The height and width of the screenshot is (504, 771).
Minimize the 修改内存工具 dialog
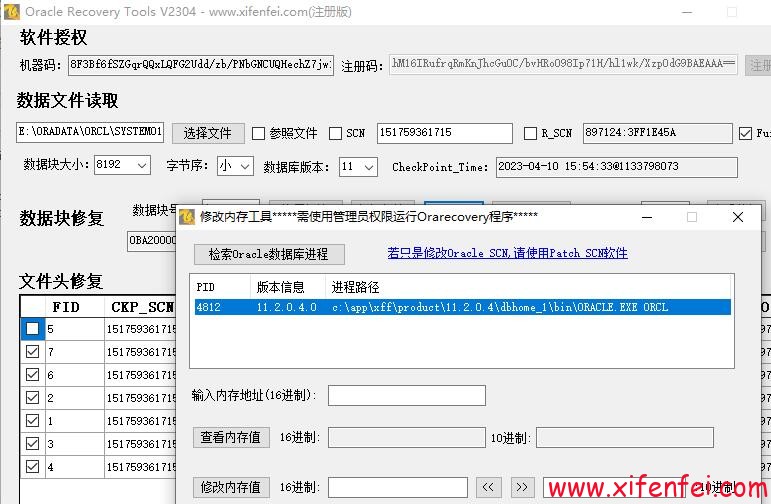[x=647, y=217]
